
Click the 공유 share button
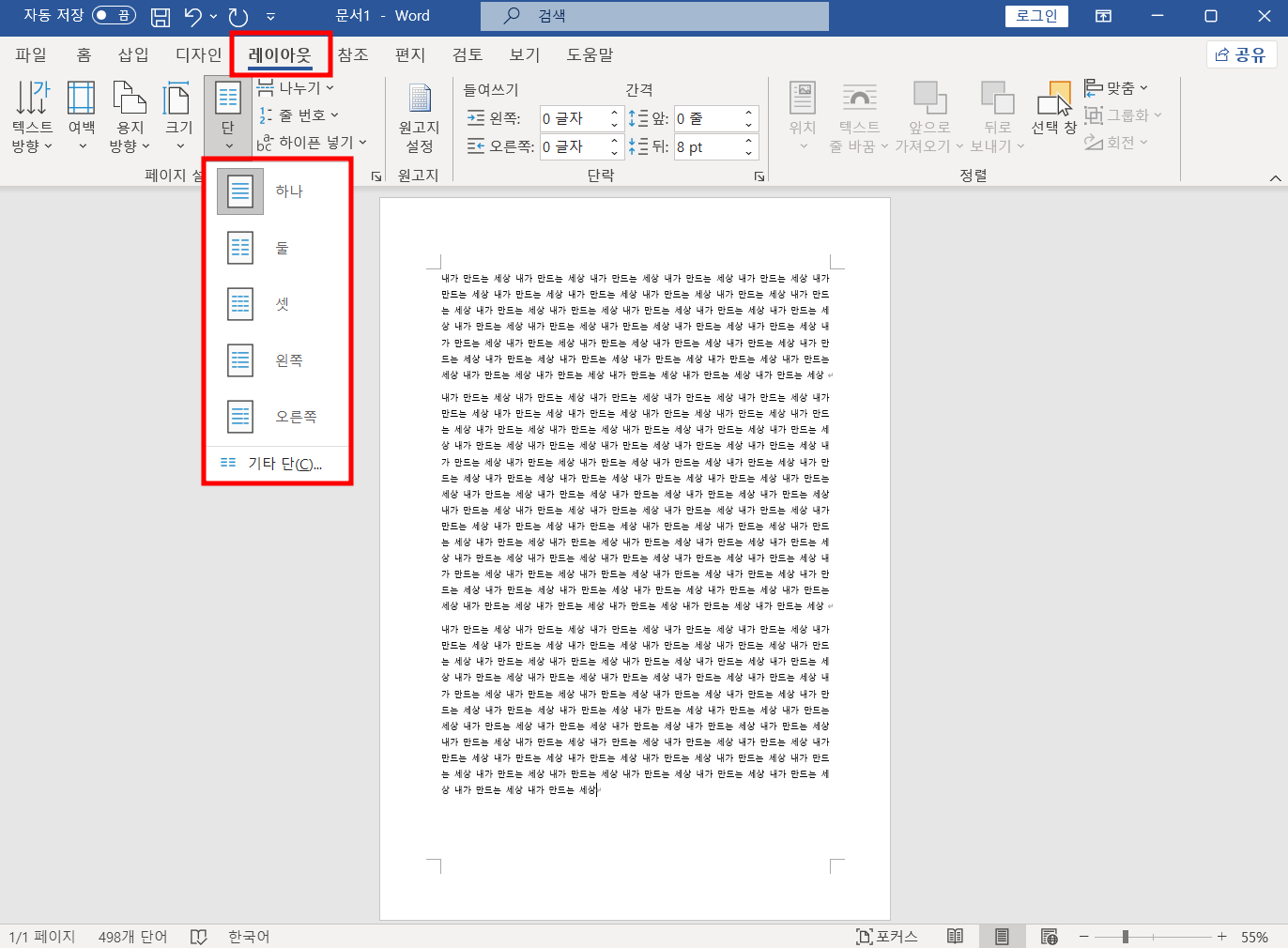1241,54
